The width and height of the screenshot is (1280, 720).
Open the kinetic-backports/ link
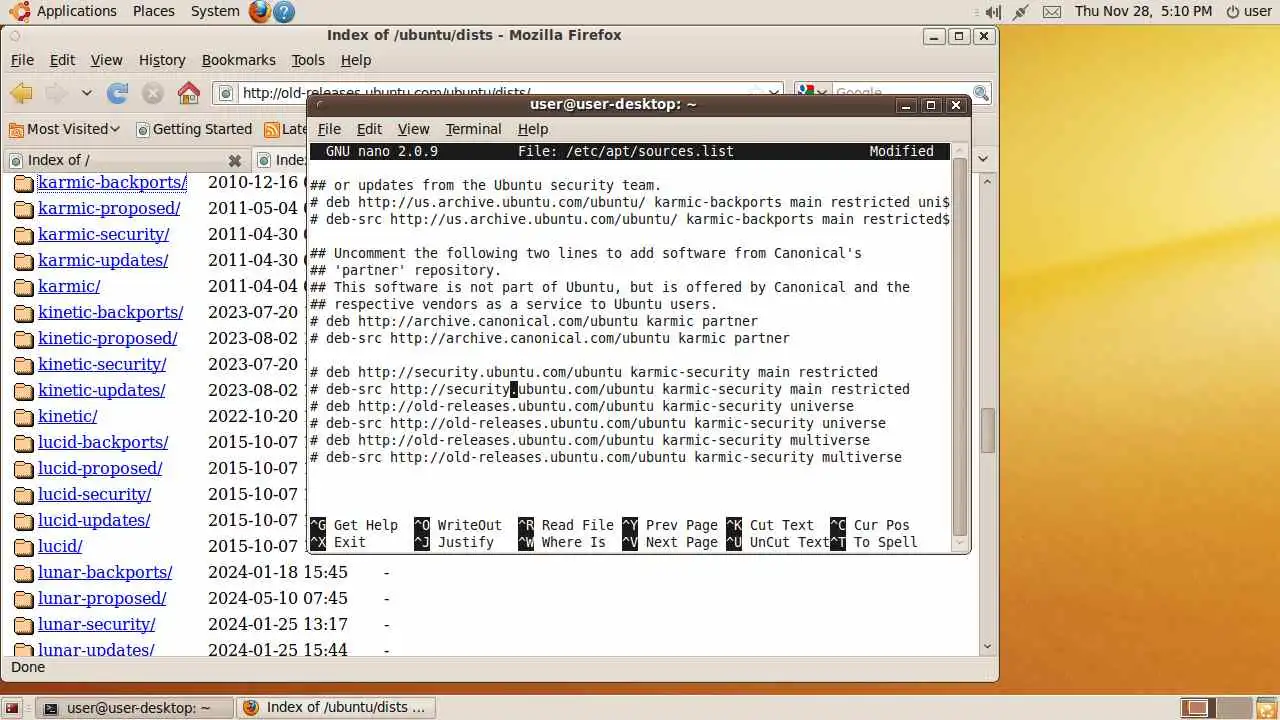110,312
